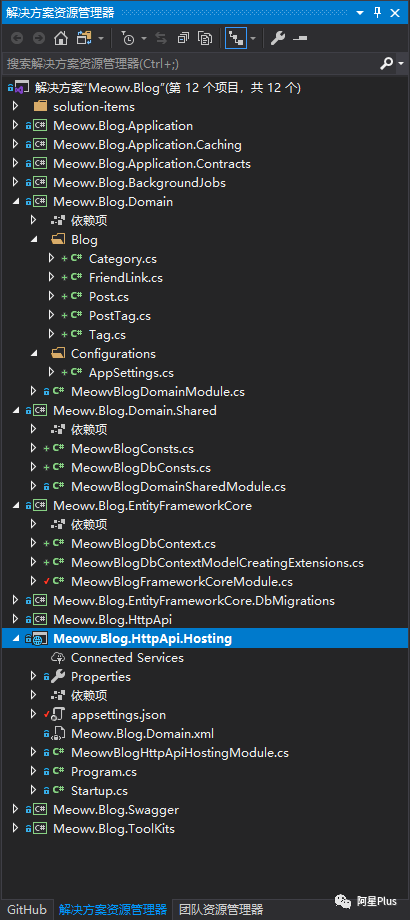The image size is (410, 920).
Task: Collapse the Meowv.Blog.Domain project
Action: pyautogui.click(x=15, y=202)
